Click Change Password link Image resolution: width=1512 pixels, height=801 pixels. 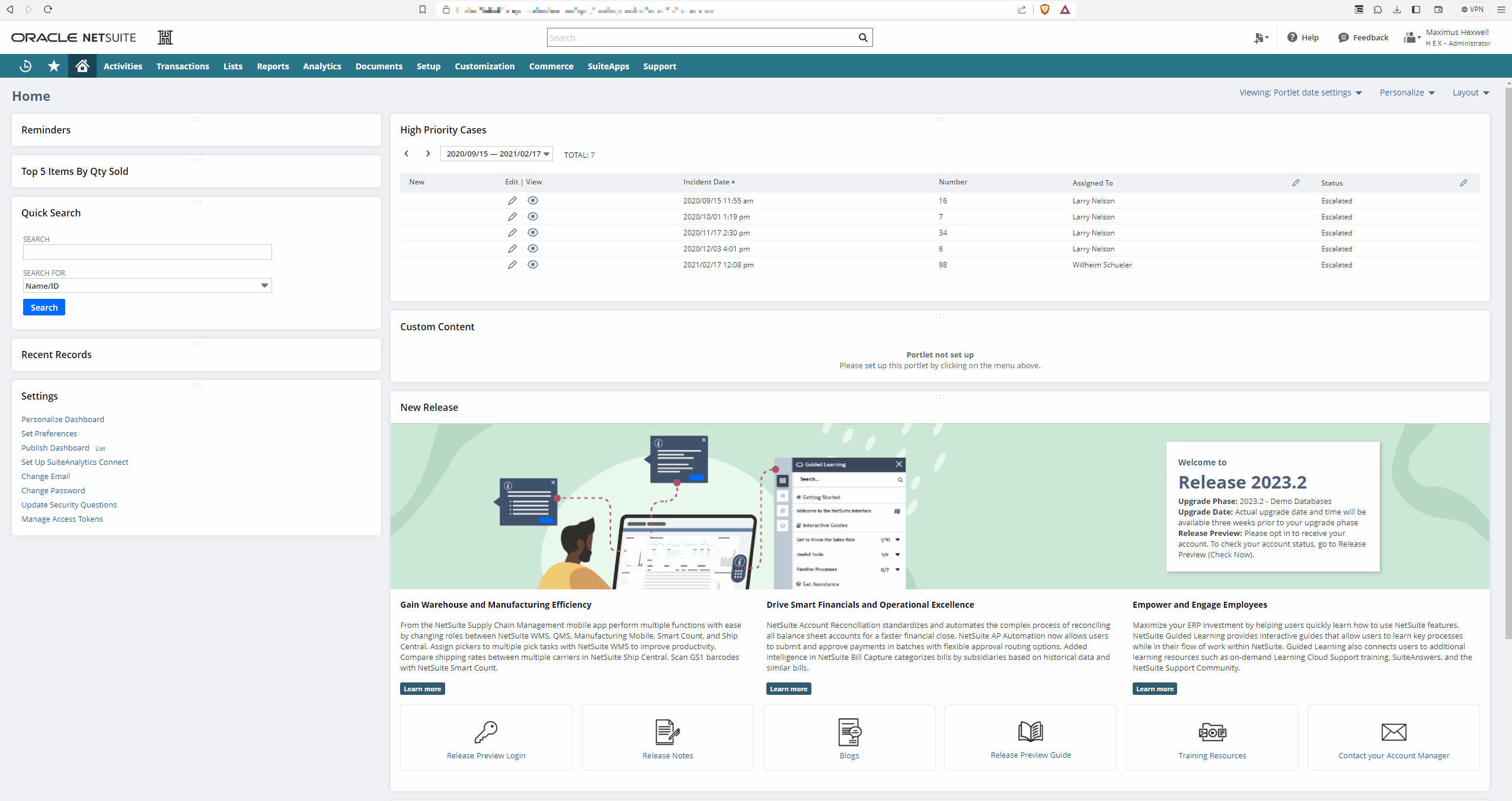click(x=53, y=490)
